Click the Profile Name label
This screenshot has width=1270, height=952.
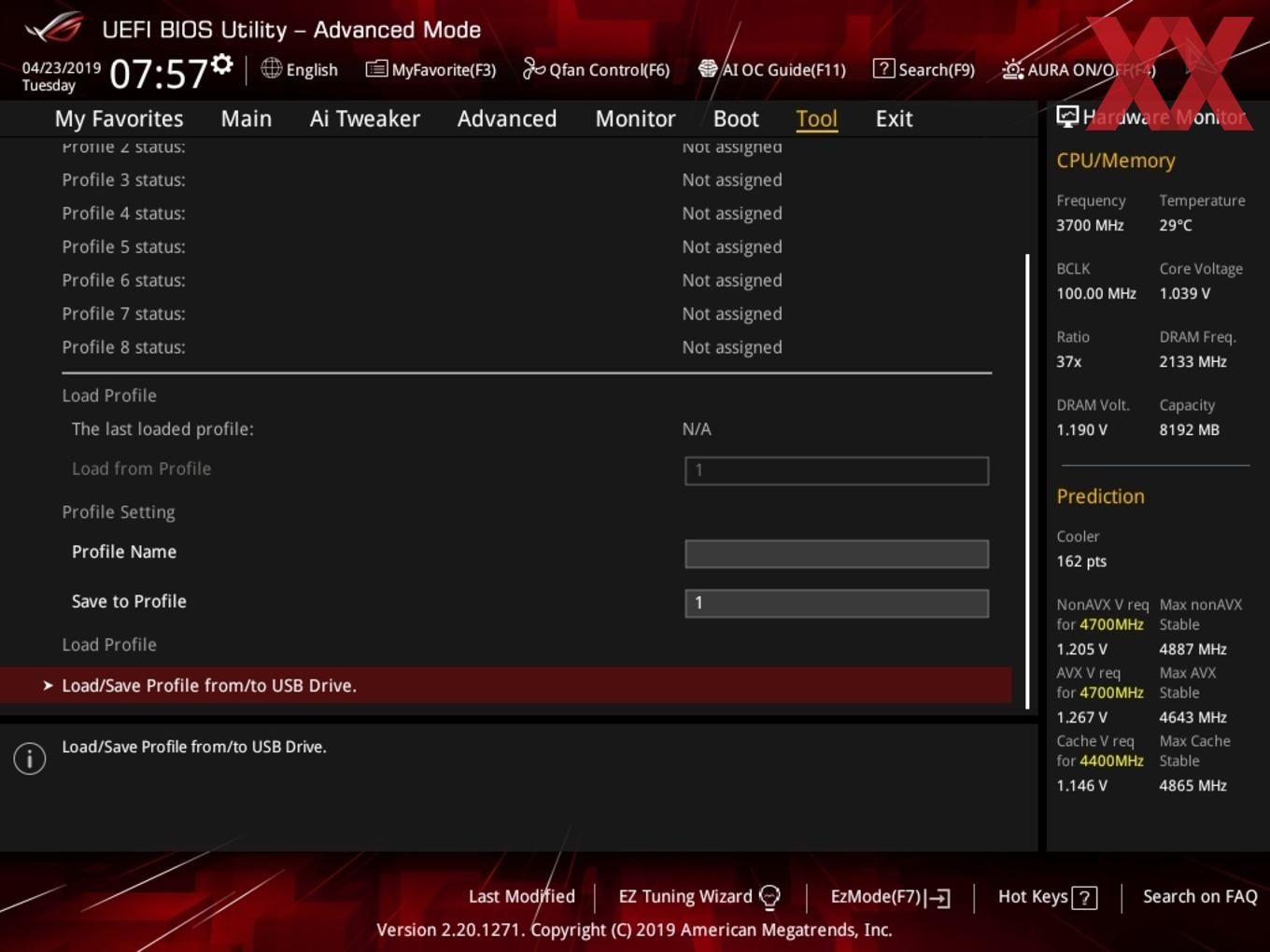click(124, 552)
